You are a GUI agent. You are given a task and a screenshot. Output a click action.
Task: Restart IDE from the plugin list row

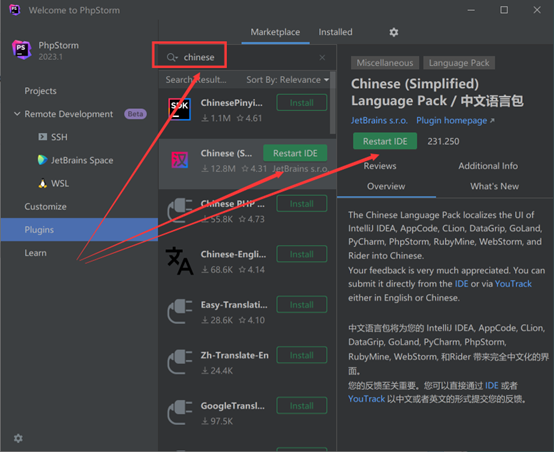coord(295,153)
